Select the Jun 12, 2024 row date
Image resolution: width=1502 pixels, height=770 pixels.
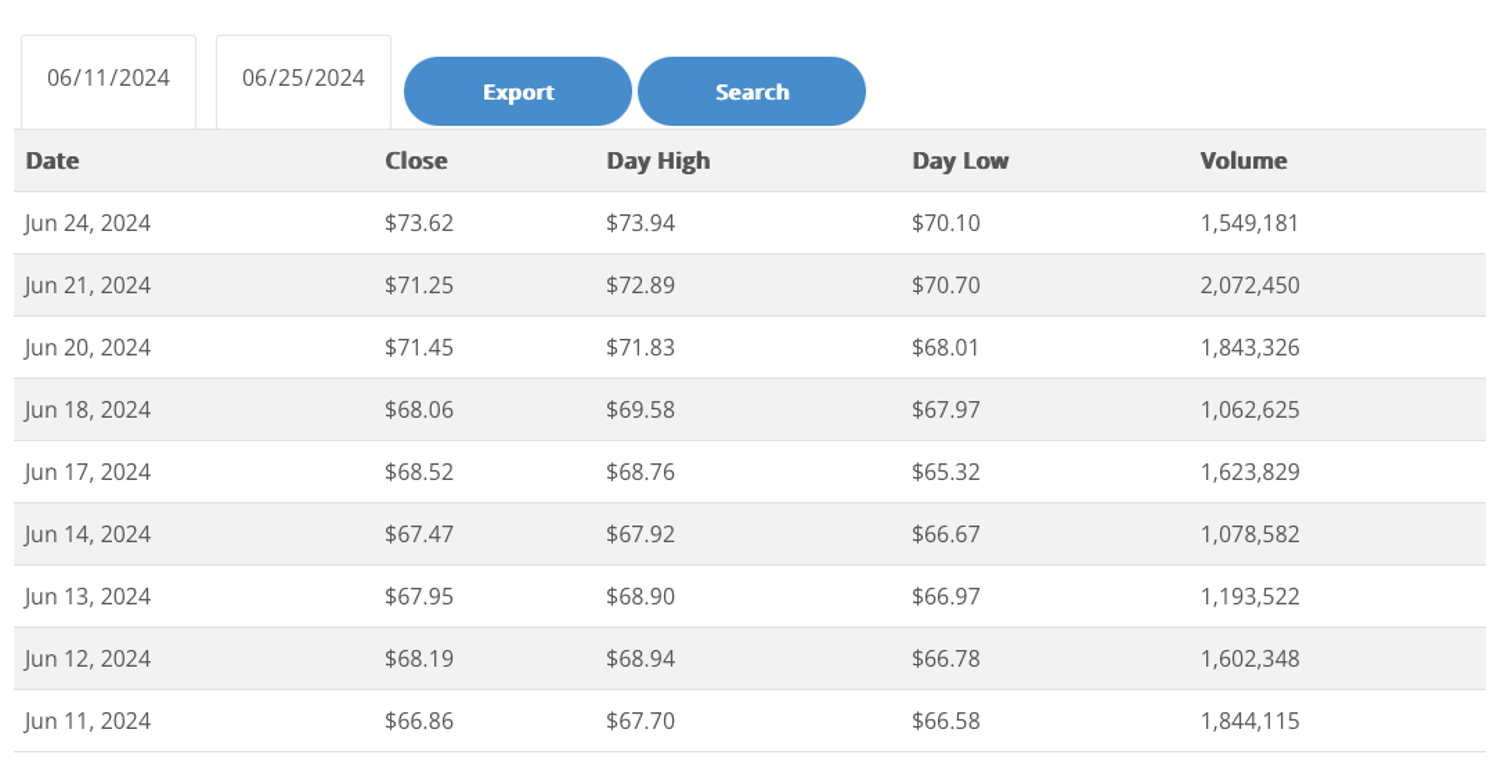[88, 659]
